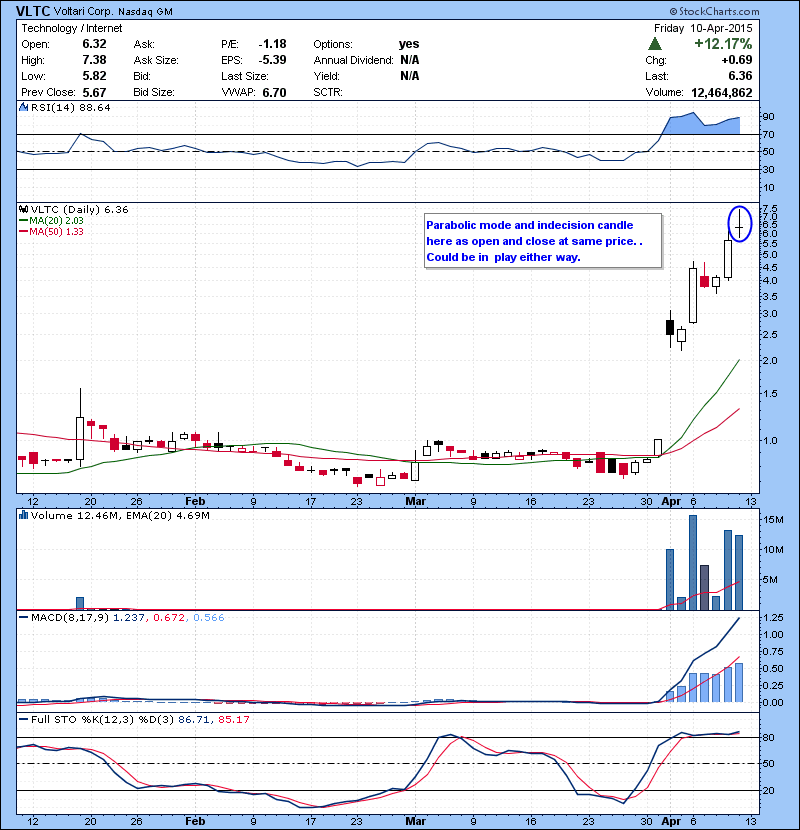Click the RSI(14) indicator icon
Image resolution: width=800 pixels, height=830 pixels.
click(23, 107)
